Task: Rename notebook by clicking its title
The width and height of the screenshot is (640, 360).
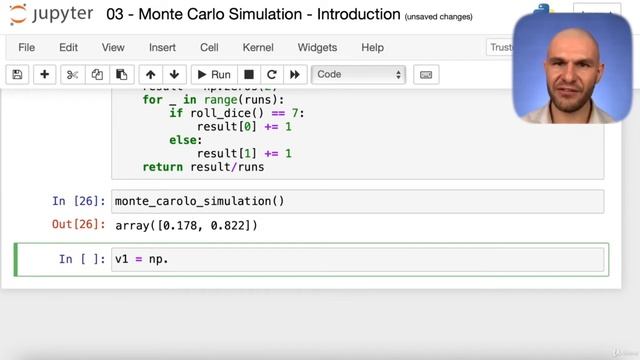Action: pyautogui.click(x=253, y=15)
